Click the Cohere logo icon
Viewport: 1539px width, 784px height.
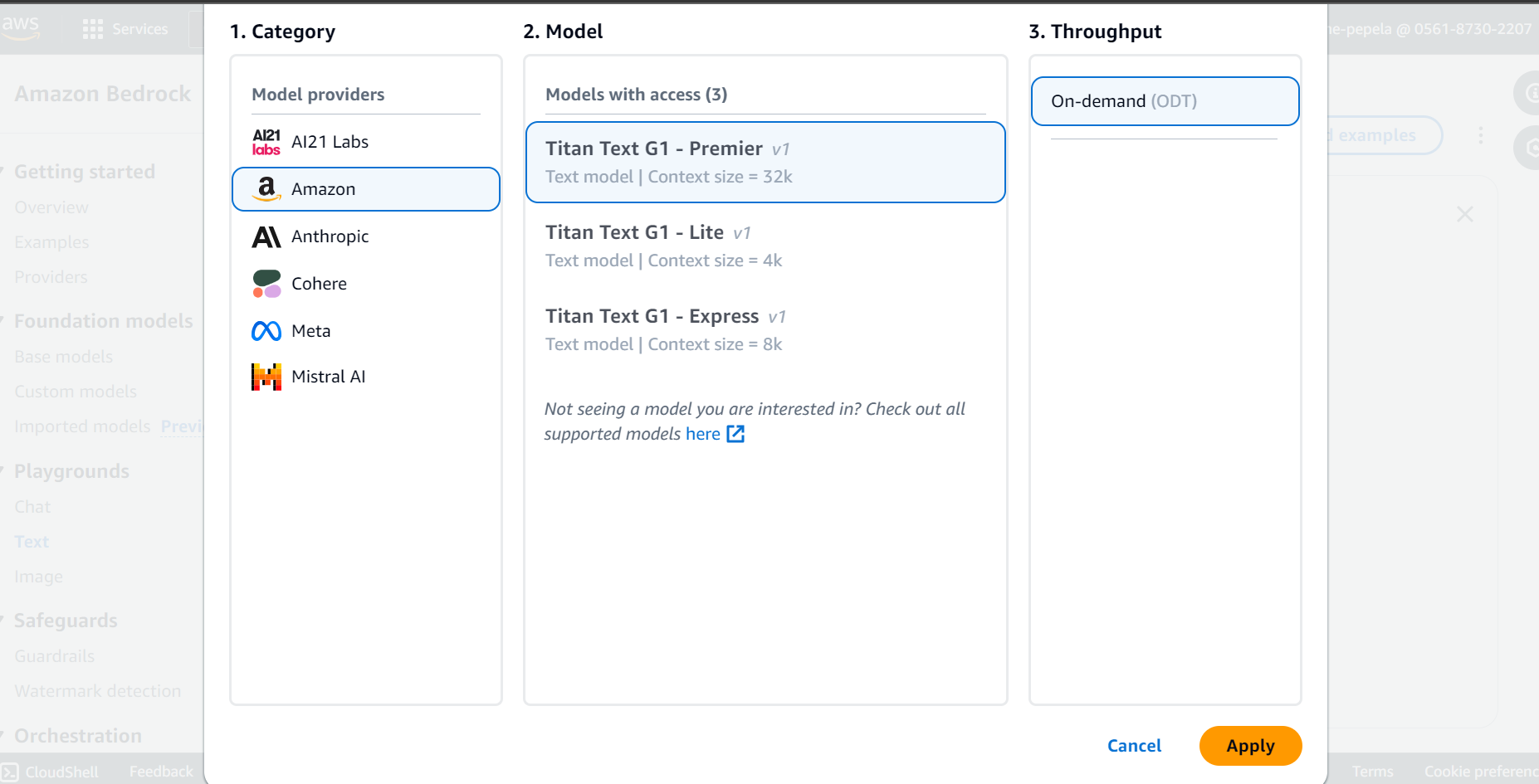[266, 284]
